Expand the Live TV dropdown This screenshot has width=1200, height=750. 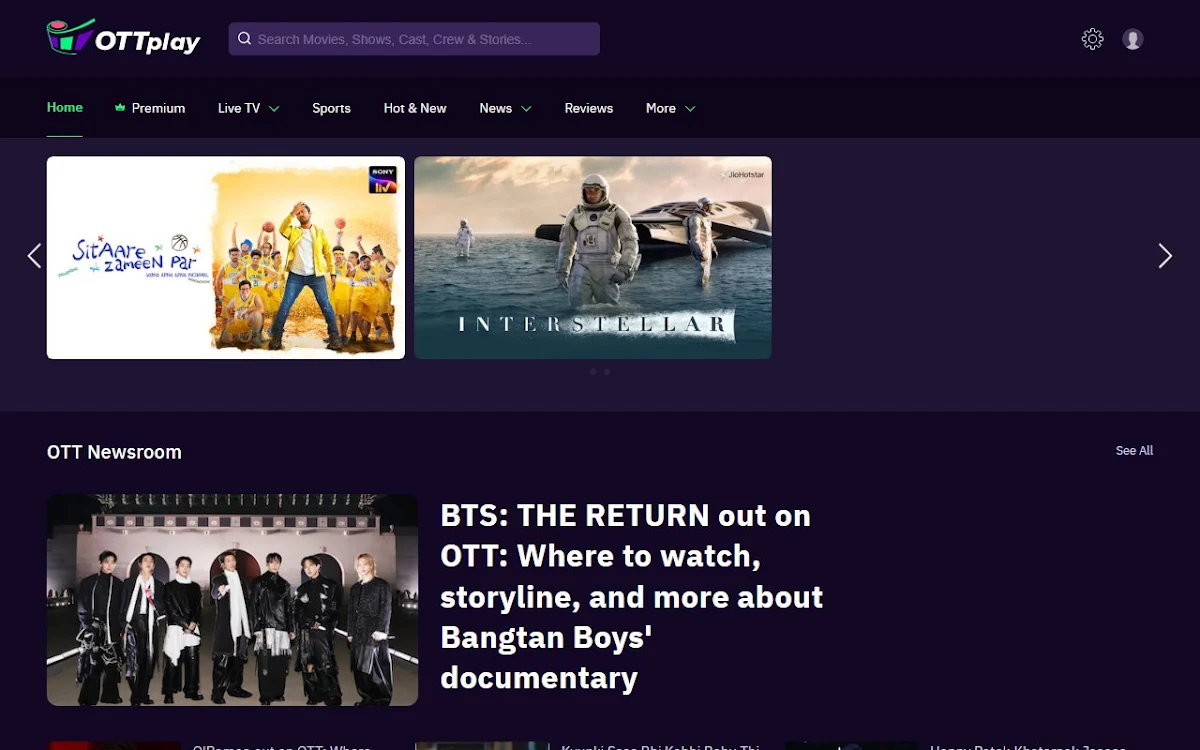pos(248,108)
